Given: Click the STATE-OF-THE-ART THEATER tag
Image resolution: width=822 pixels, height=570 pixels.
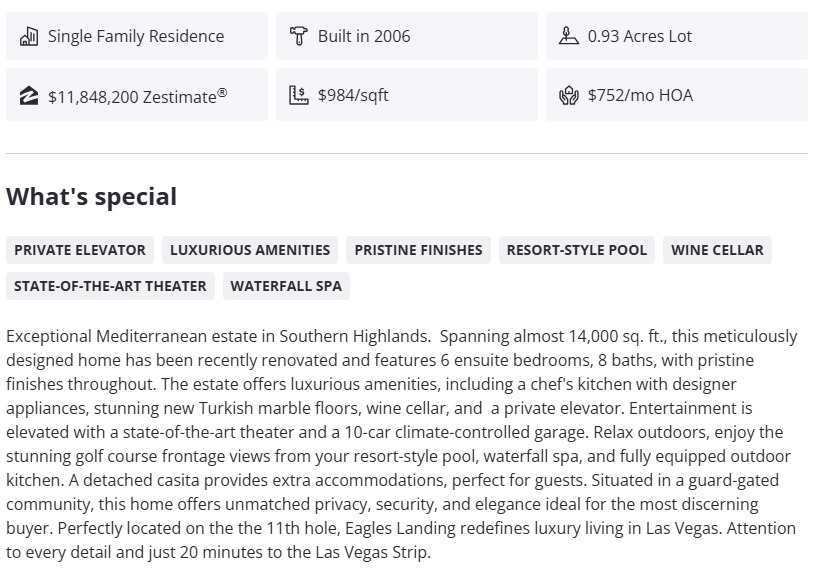Looking at the screenshot, I should point(110,286).
